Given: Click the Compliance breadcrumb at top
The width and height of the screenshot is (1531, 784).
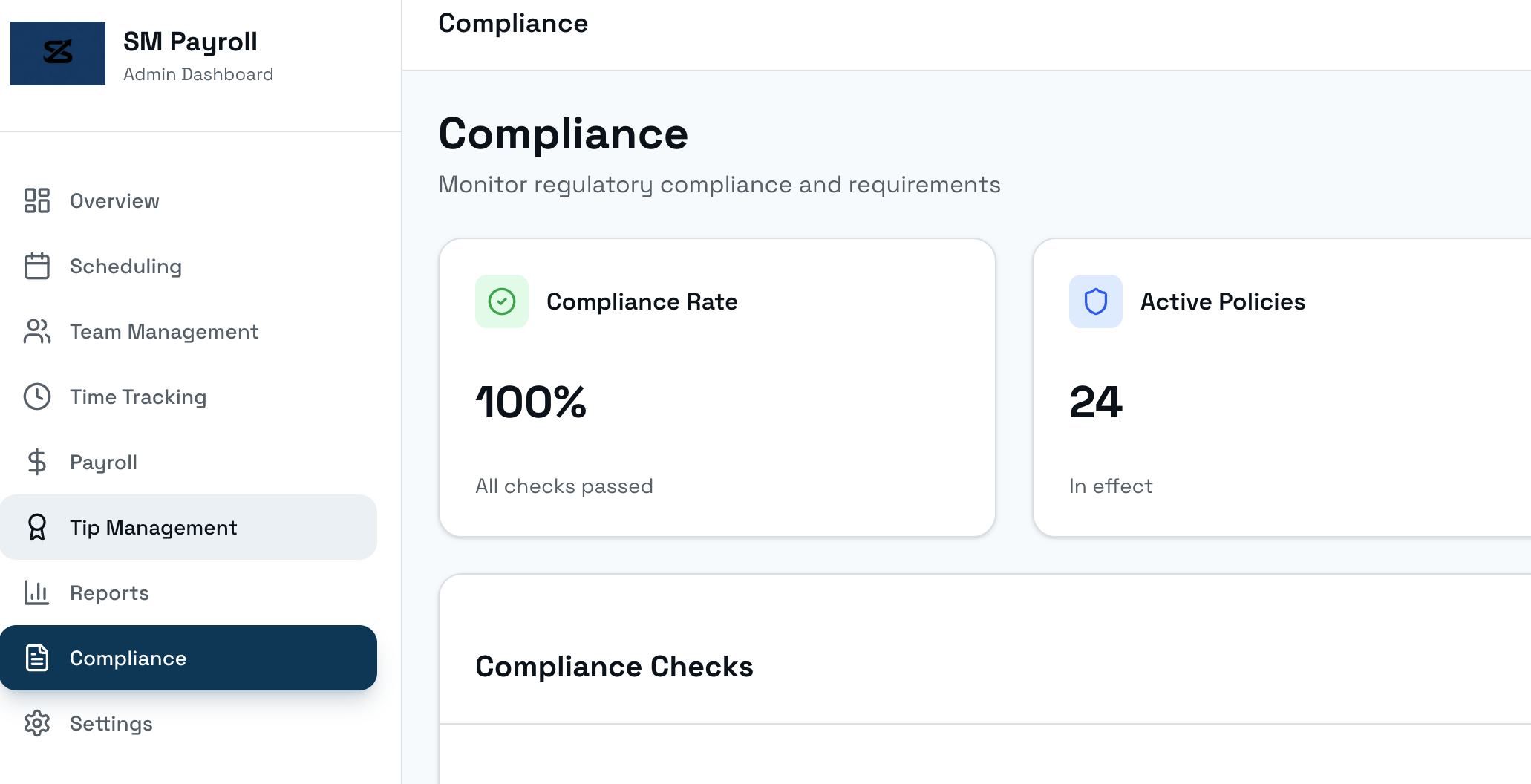Looking at the screenshot, I should click(513, 23).
